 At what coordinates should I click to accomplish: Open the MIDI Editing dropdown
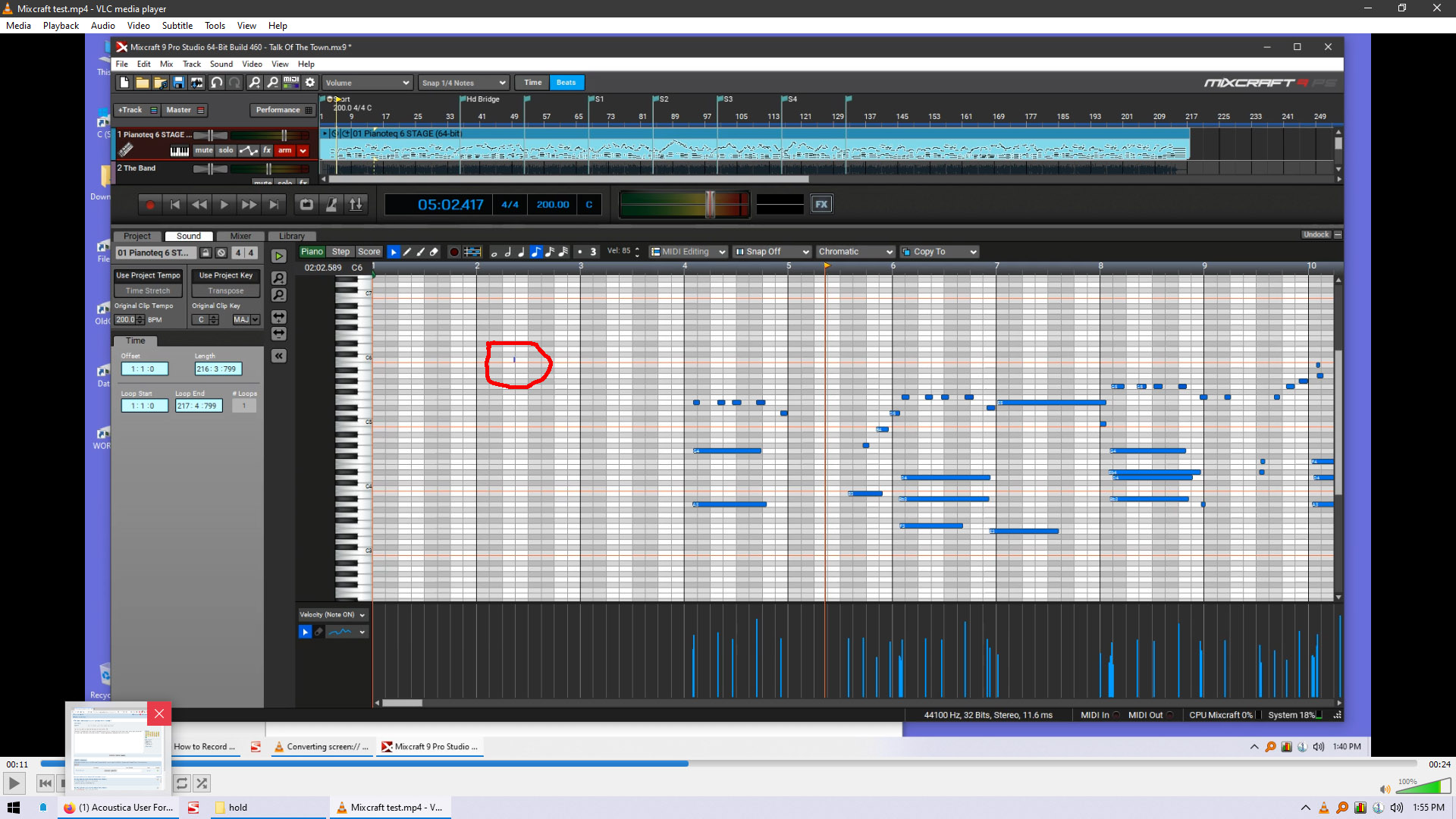(x=688, y=252)
